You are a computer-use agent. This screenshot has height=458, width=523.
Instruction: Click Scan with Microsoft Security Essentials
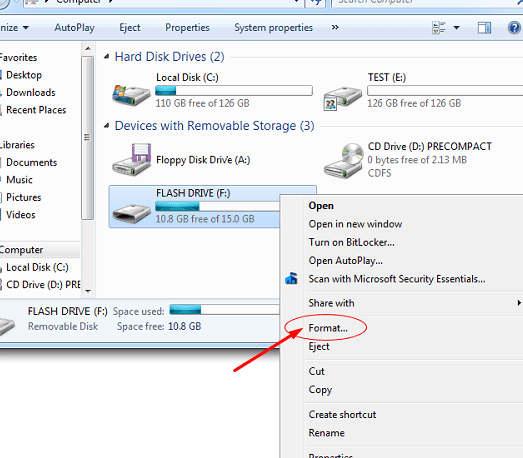(x=397, y=279)
